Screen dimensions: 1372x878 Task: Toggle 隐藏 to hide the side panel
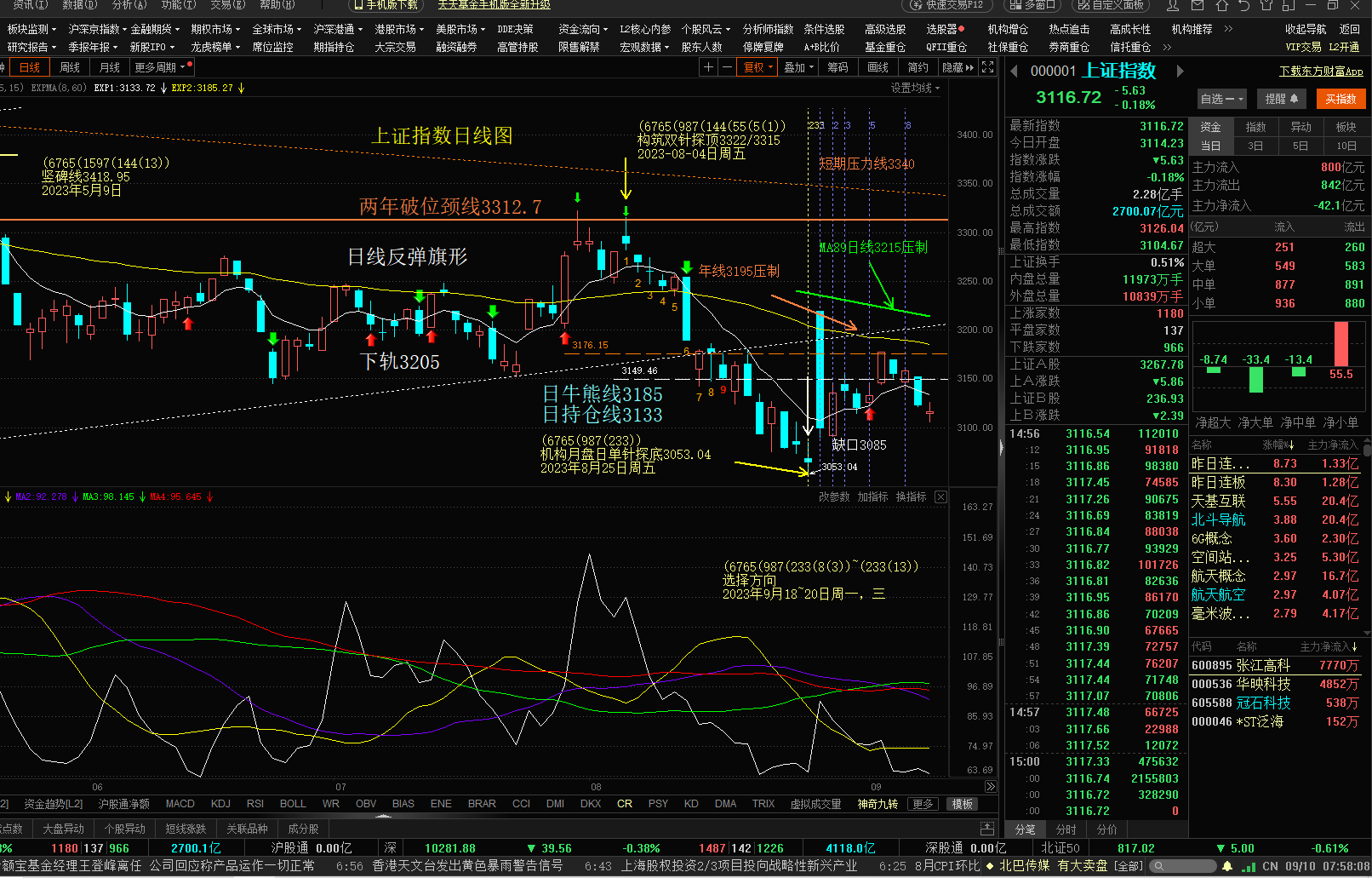pyautogui.click(x=958, y=67)
